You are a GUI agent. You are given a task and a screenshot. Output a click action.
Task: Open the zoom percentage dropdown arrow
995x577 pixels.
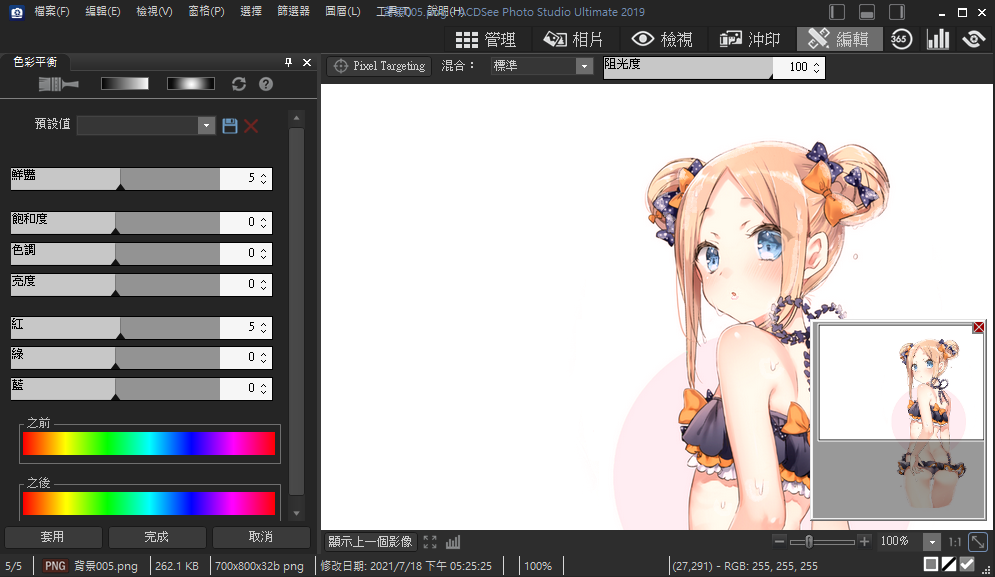tap(931, 541)
